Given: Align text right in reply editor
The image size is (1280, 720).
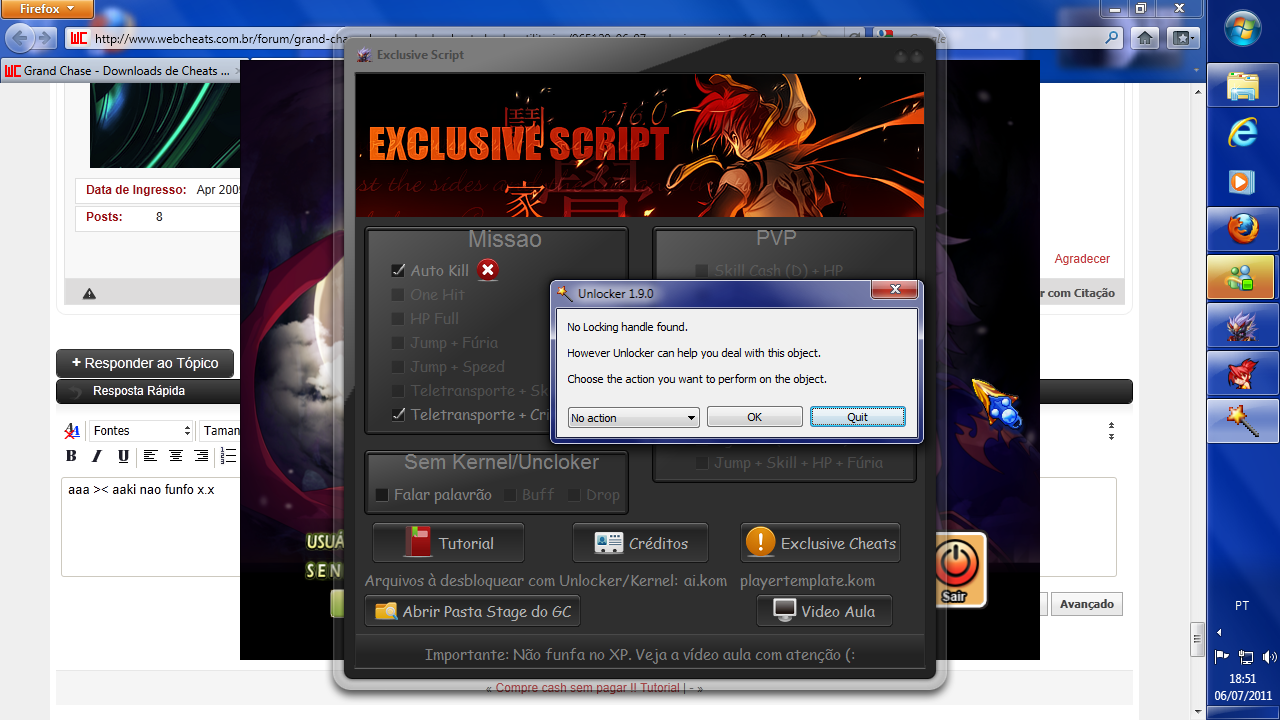Looking at the screenshot, I should coord(201,456).
